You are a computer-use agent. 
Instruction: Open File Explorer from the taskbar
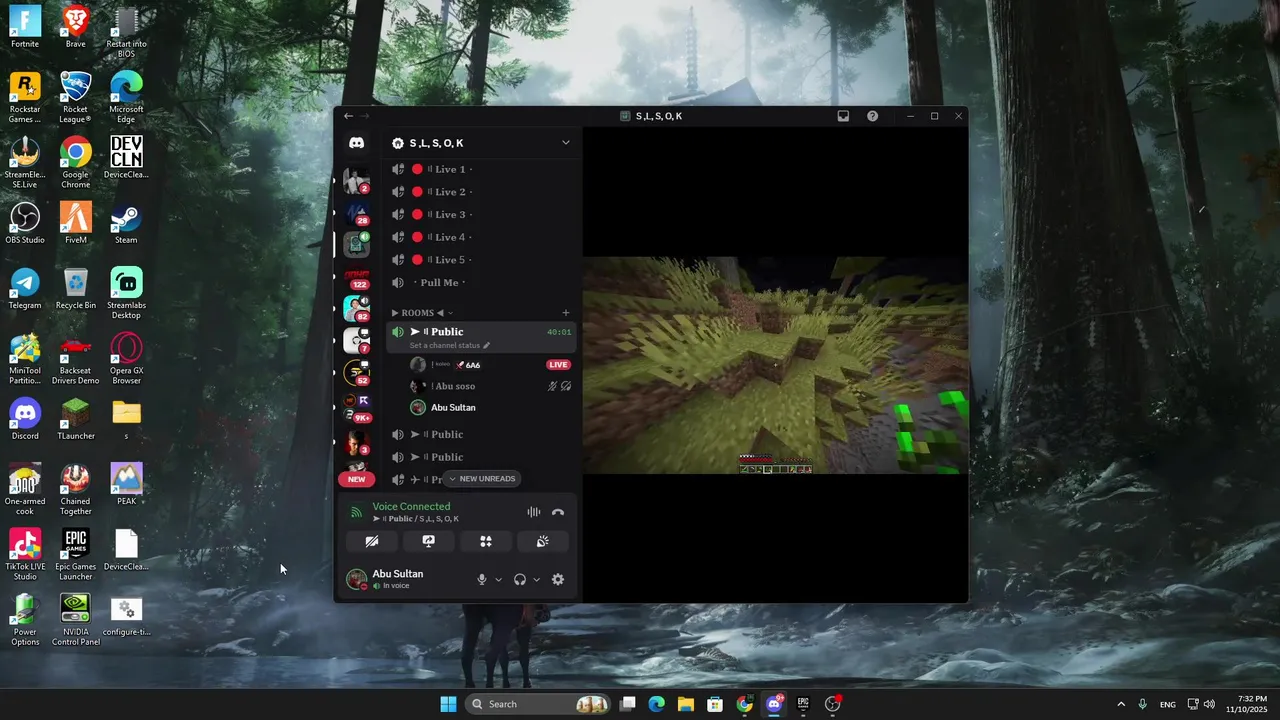[x=686, y=704]
